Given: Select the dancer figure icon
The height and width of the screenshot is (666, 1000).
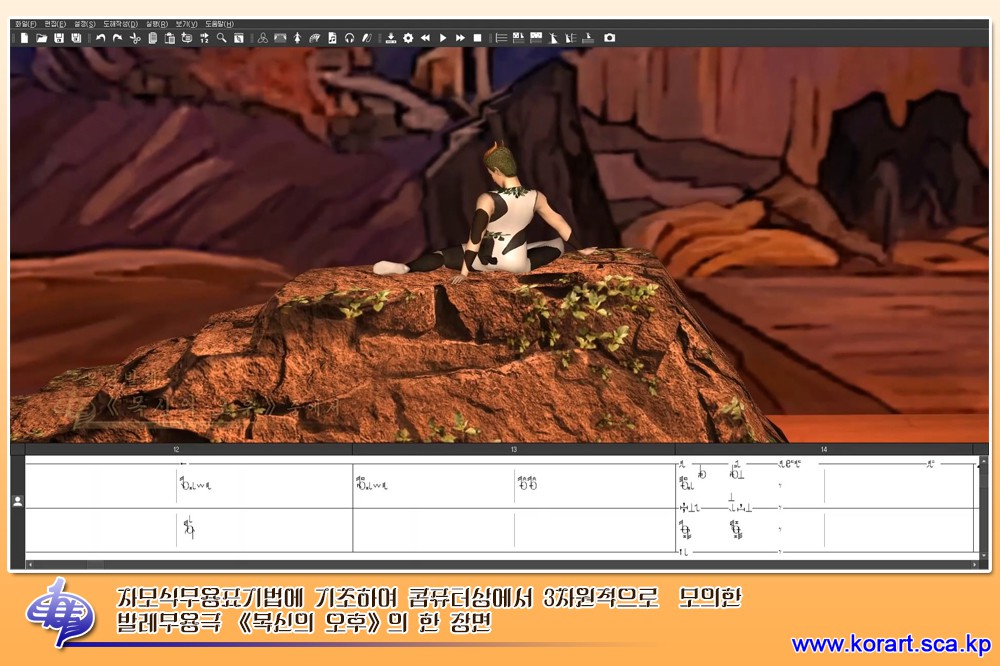Looking at the screenshot, I should point(297,38).
